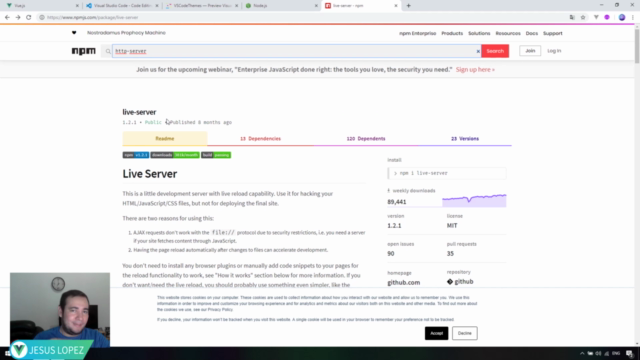
Task: Switch to the Node.js browser tab
Action: click(281, 6)
